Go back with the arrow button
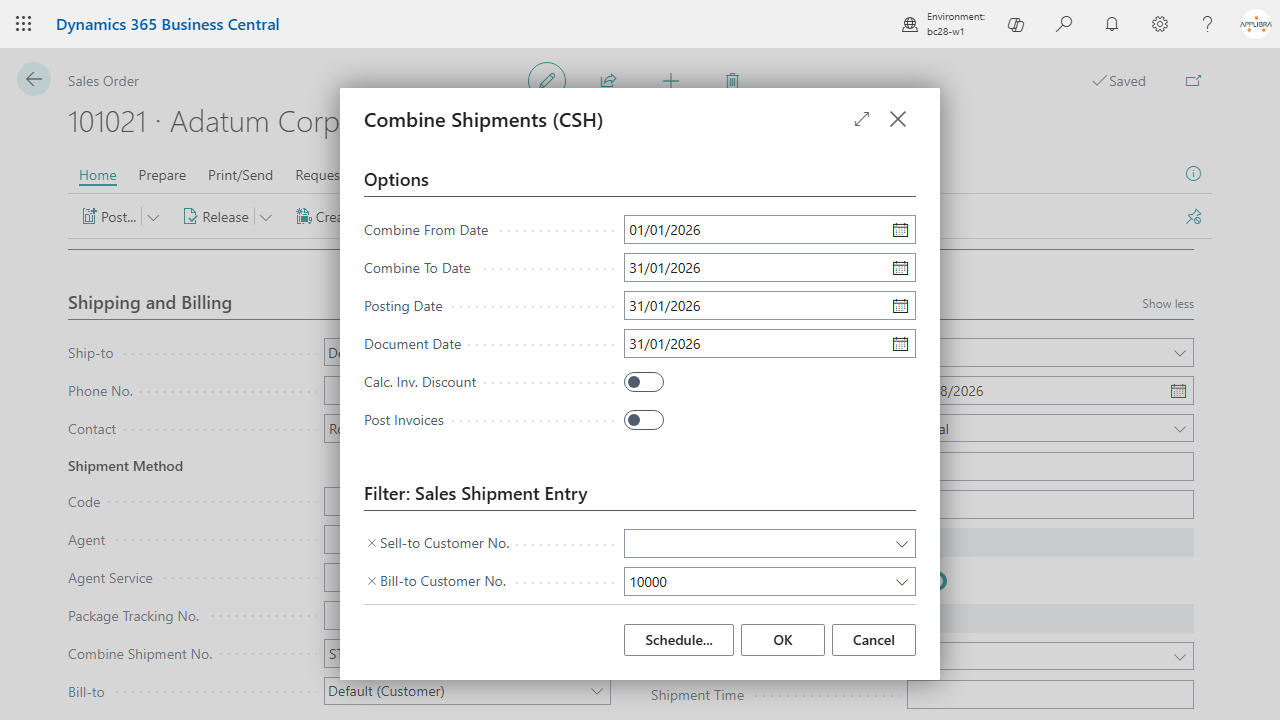 tap(34, 80)
